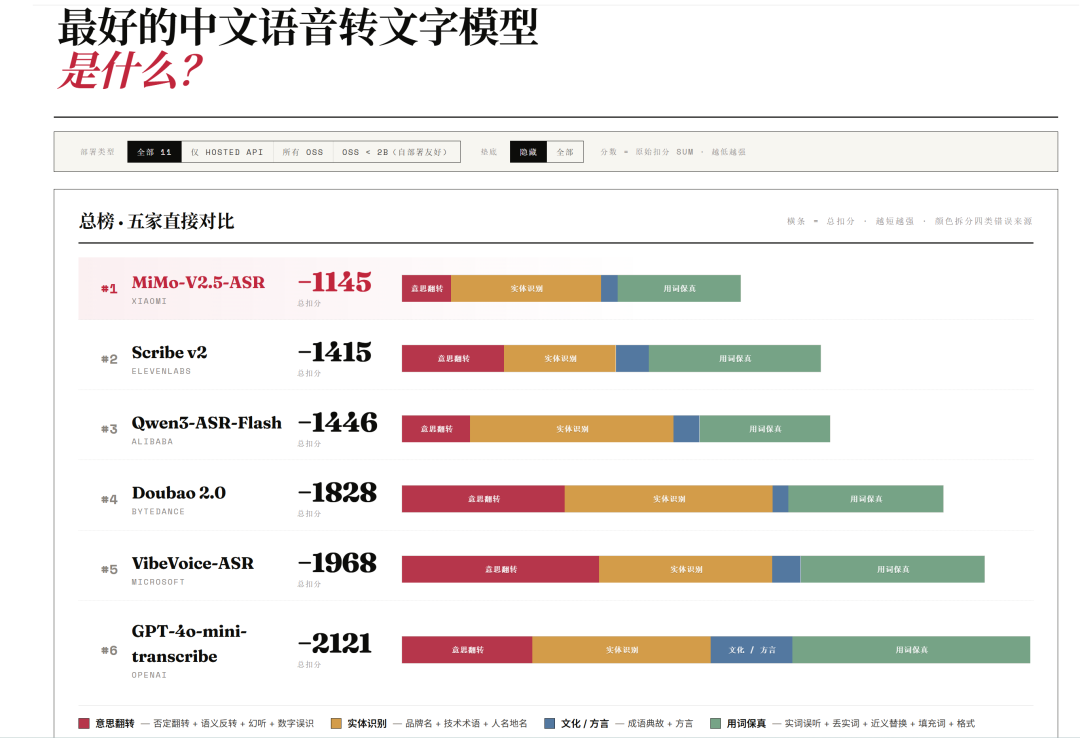Click the #1 rank label
The width and height of the screenshot is (1080, 738).
coord(110,289)
